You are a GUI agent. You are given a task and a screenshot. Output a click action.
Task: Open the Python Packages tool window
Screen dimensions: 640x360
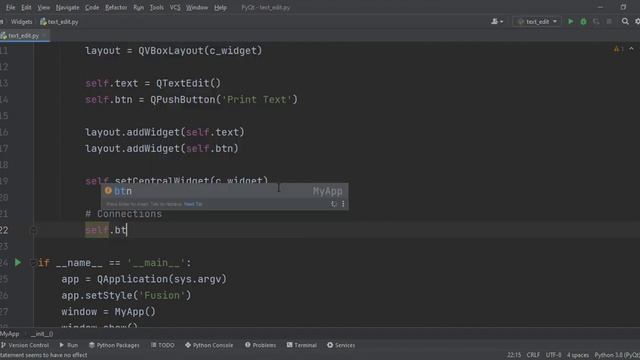[x=114, y=345]
